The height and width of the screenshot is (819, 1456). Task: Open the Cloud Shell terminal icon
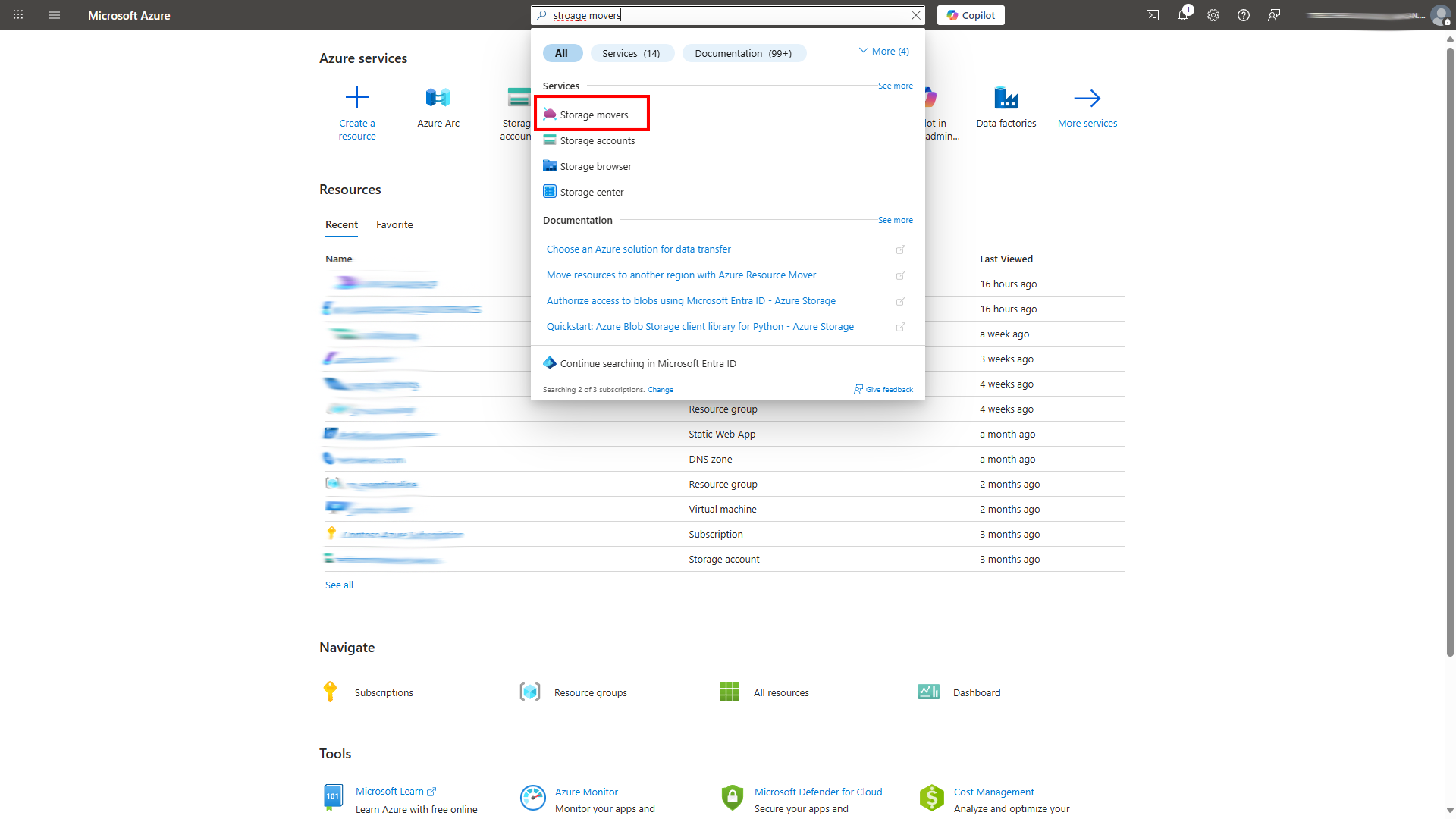[x=1153, y=15]
